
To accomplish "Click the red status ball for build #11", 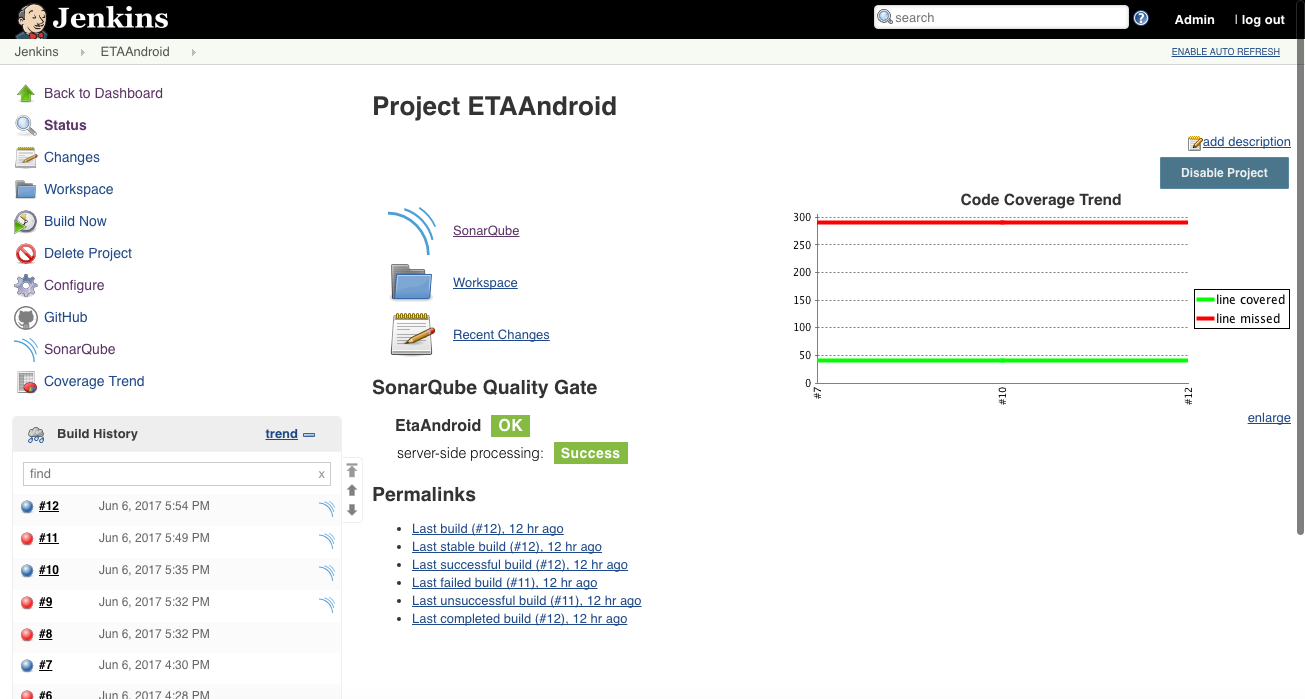I will [x=27, y=538].
